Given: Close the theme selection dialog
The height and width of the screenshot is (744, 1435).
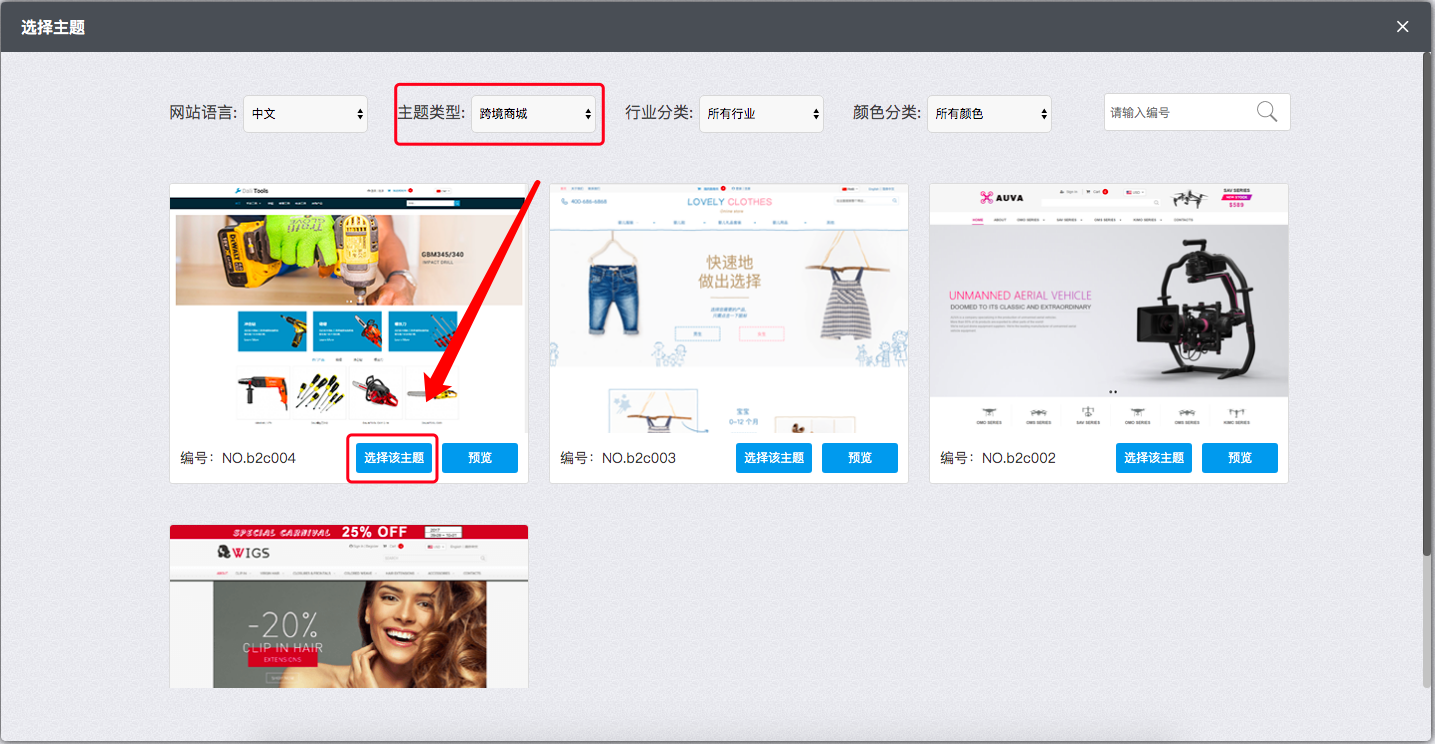Looking at the screenshot, I should (x=1402, y=27).
